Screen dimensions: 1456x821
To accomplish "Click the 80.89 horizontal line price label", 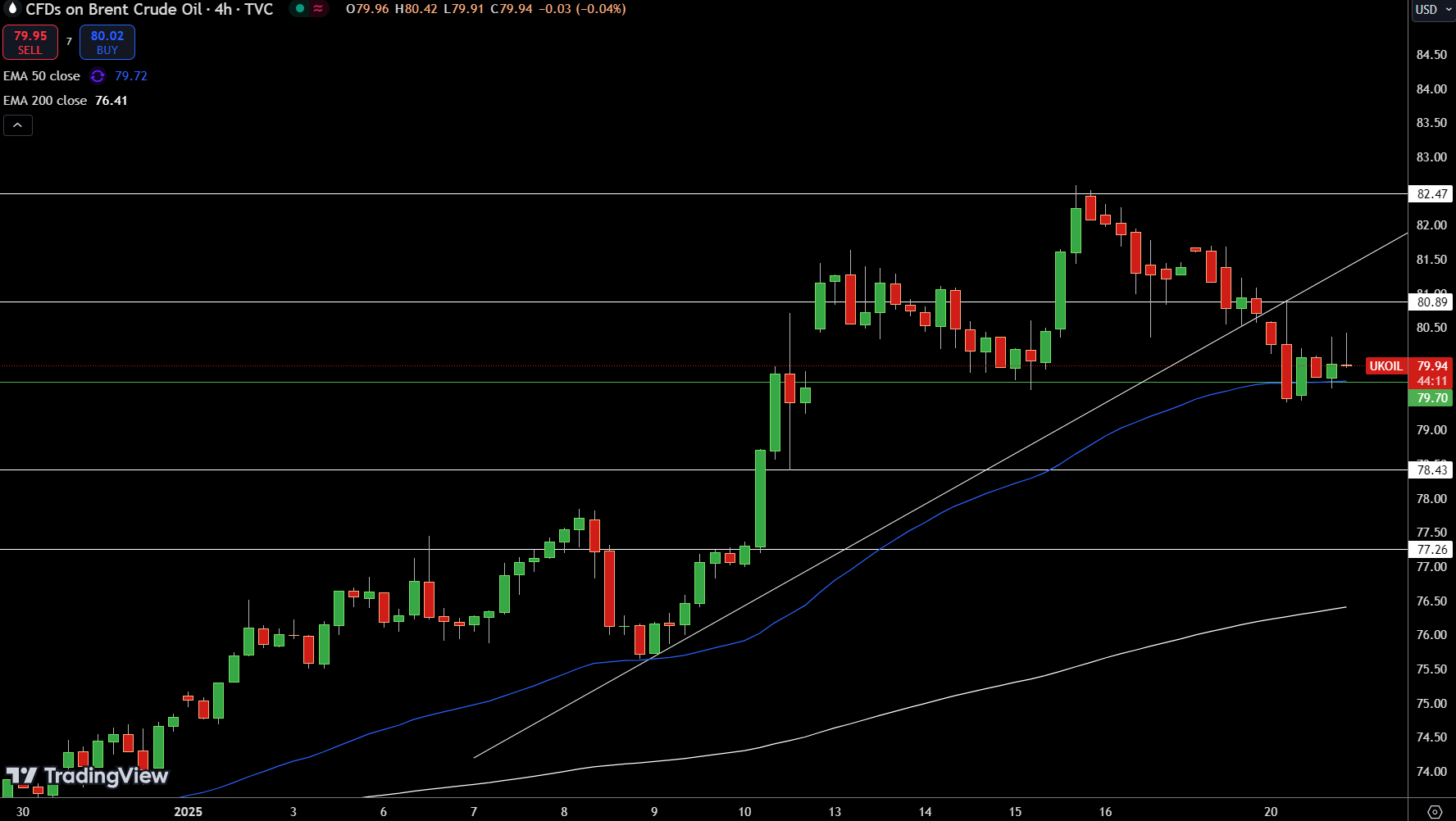I will tap(1431, 302).
